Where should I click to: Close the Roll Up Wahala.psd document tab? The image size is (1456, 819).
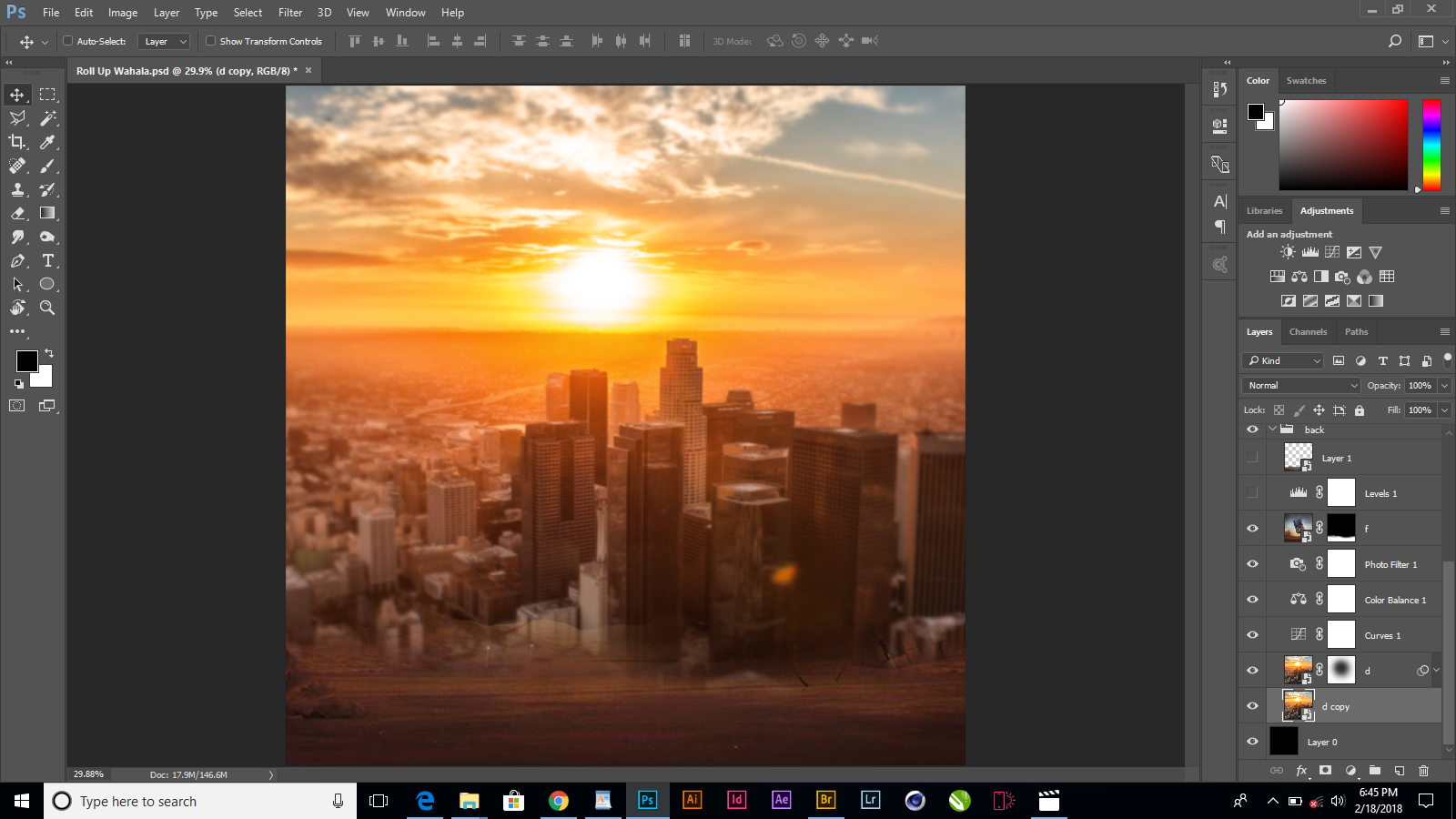coord(308,70)
